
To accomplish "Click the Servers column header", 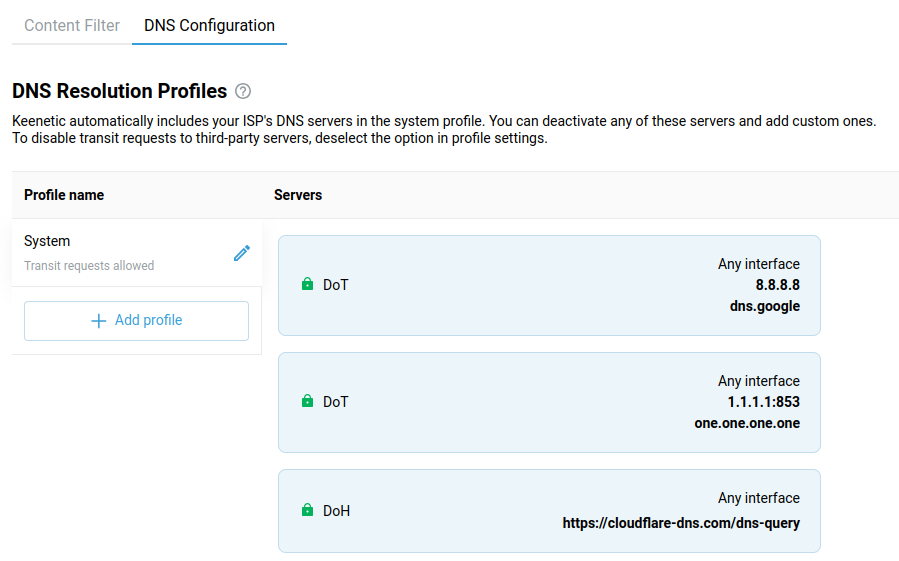I will click(x=298, y=195).
